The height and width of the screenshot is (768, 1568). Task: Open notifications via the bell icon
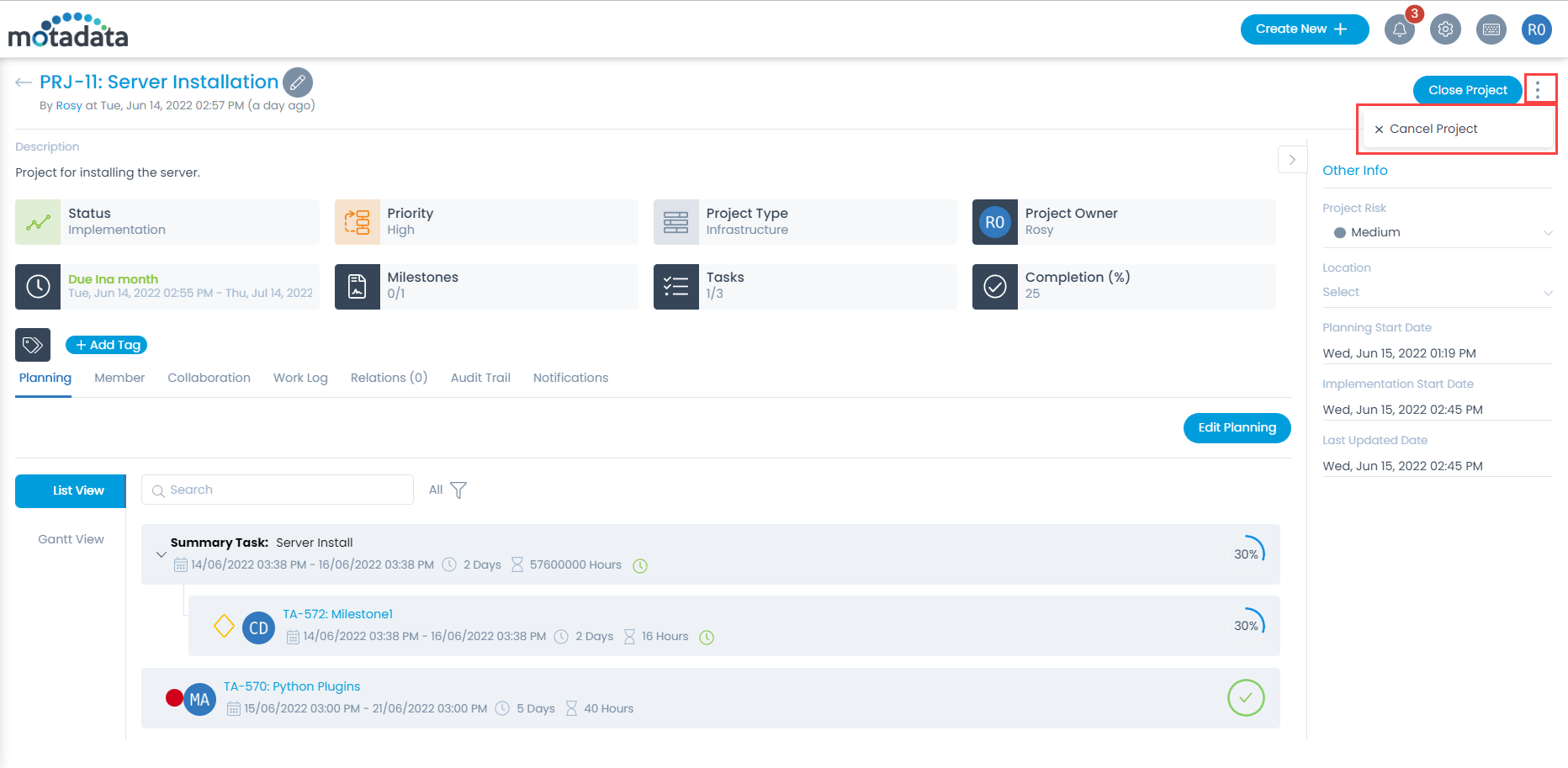(x=1399, y=29)
